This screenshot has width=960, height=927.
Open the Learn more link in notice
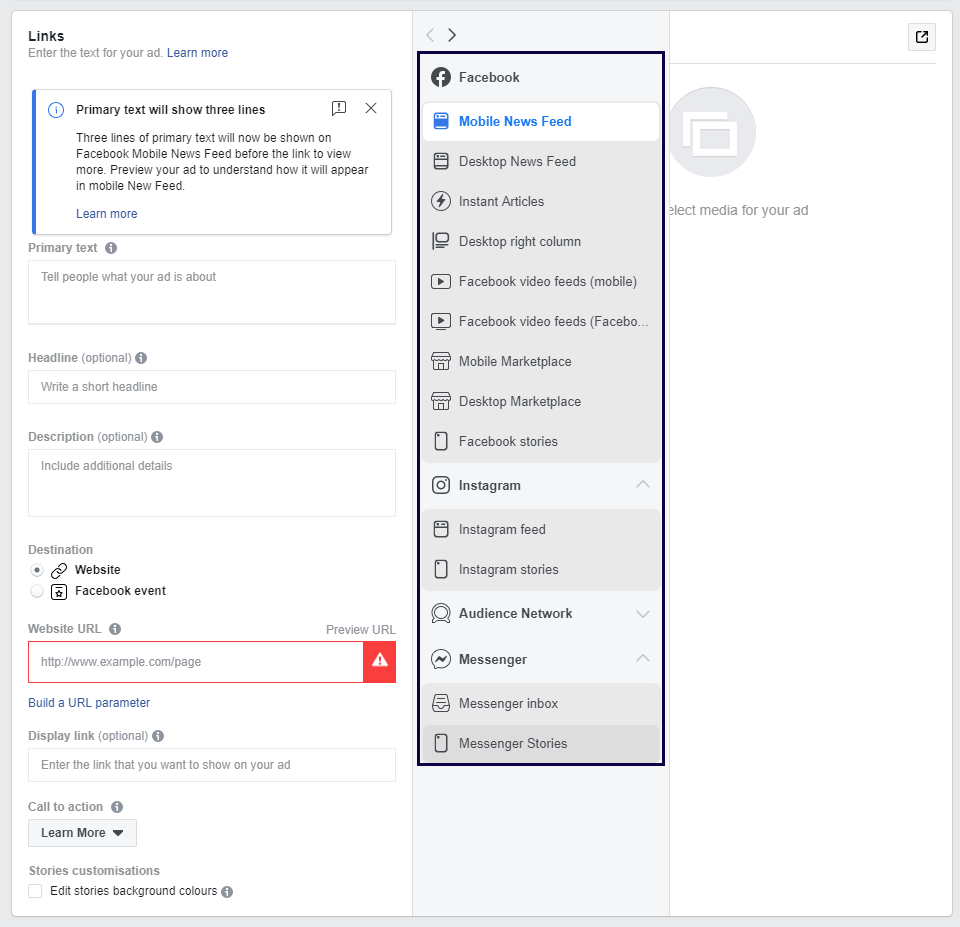click(x=106, y=213)
